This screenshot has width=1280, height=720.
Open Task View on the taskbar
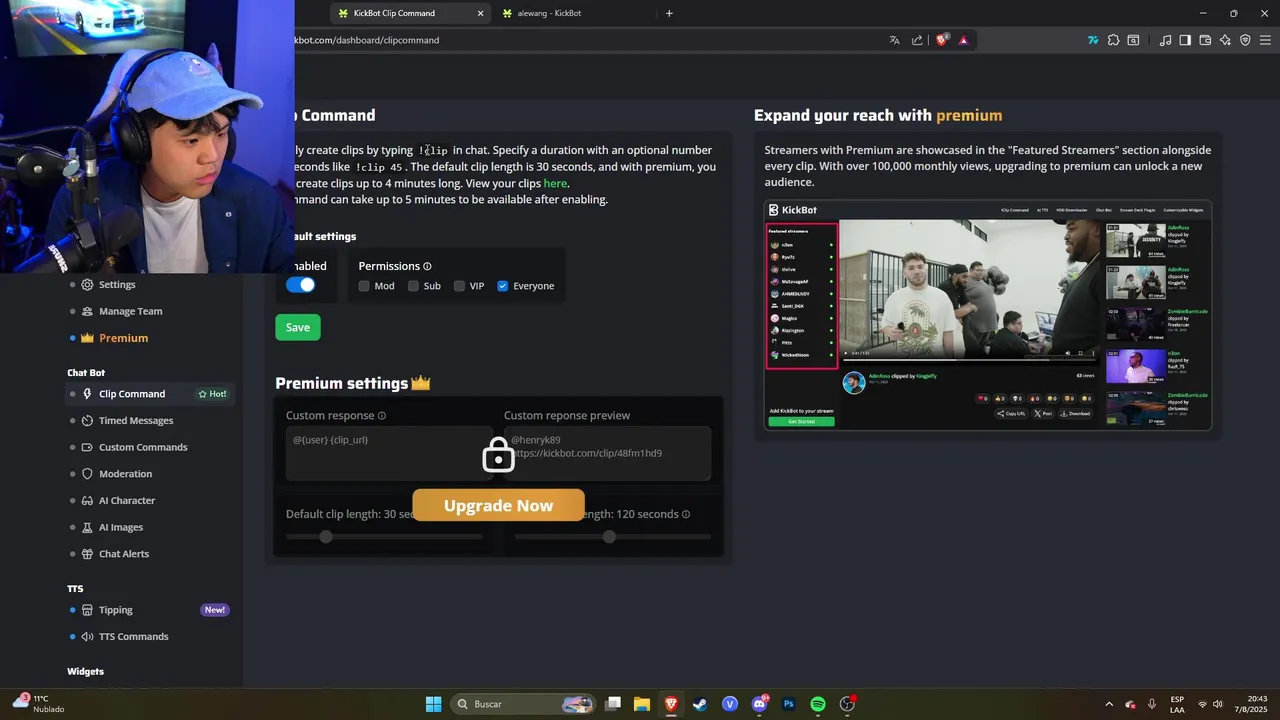click(x=613, y=704)
